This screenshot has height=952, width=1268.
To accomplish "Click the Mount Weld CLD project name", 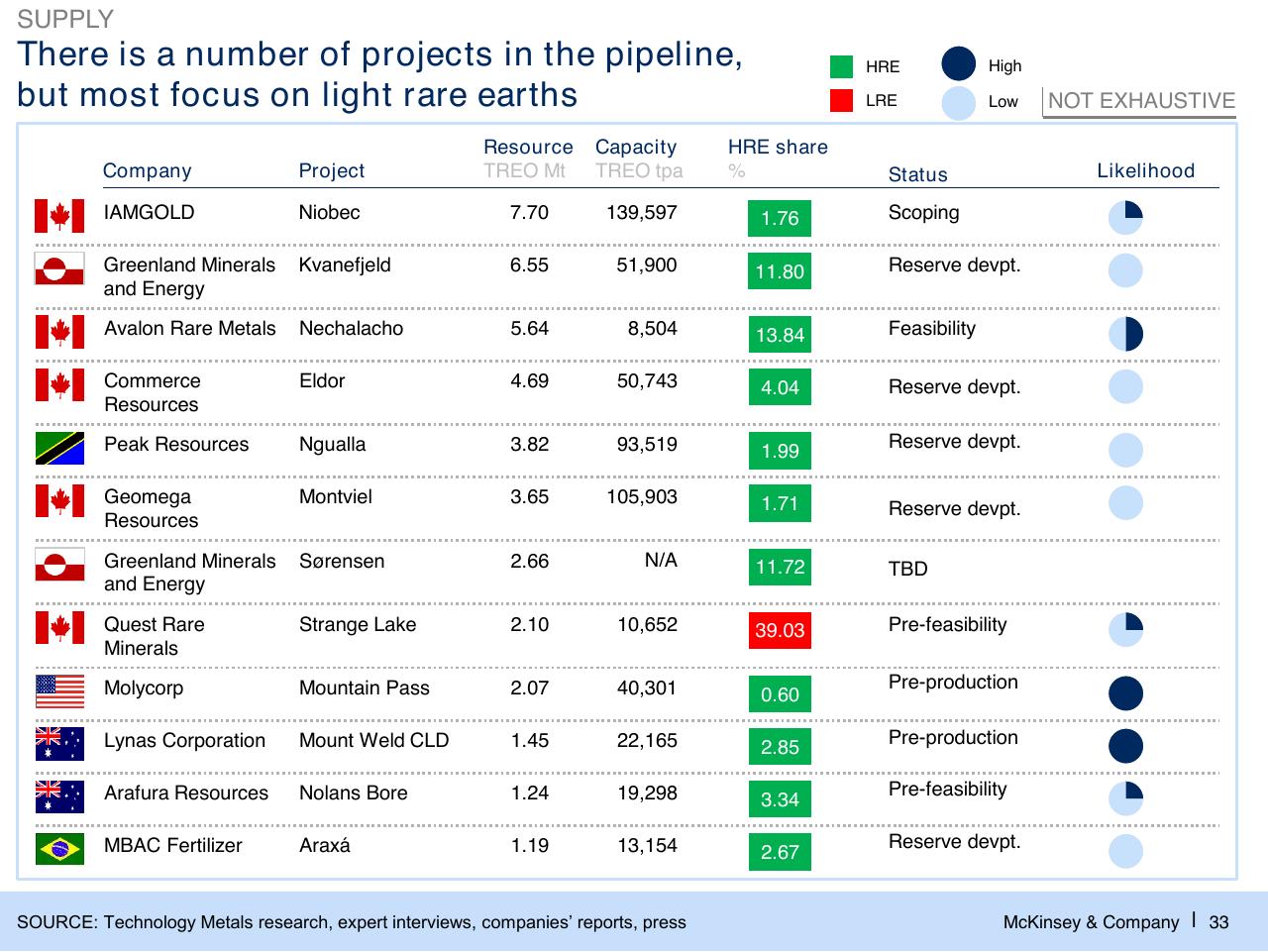I will click(x=374, y=740).
